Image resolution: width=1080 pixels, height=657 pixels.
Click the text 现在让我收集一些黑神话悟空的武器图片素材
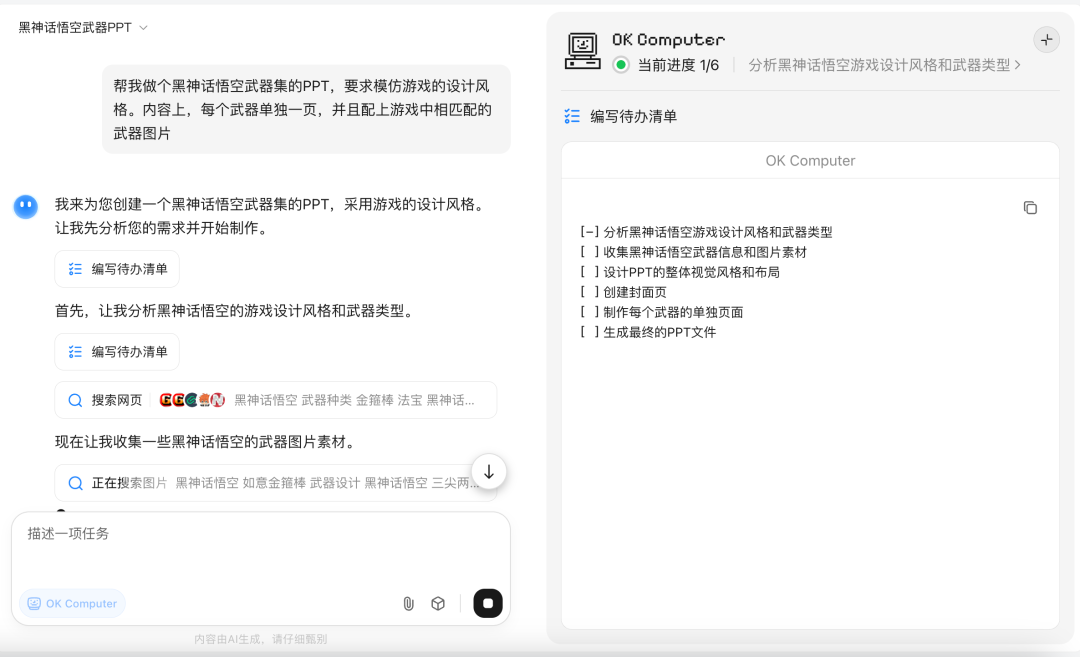tap(207, 441)
